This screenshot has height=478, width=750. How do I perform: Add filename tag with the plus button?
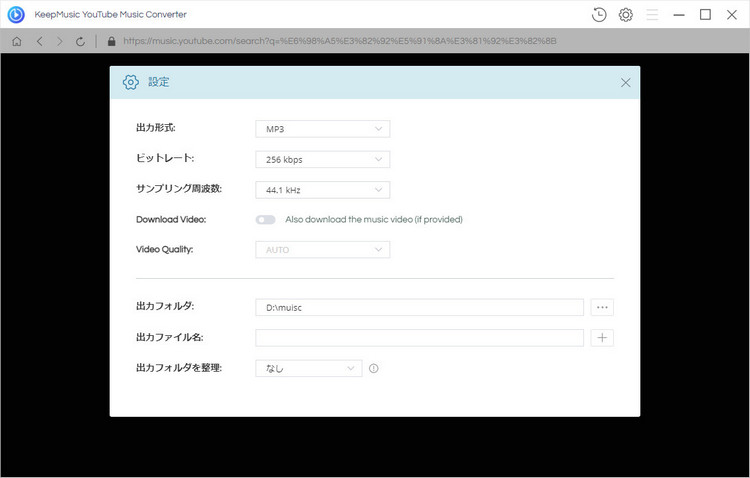pyautogui.click(x=602, y=338)
